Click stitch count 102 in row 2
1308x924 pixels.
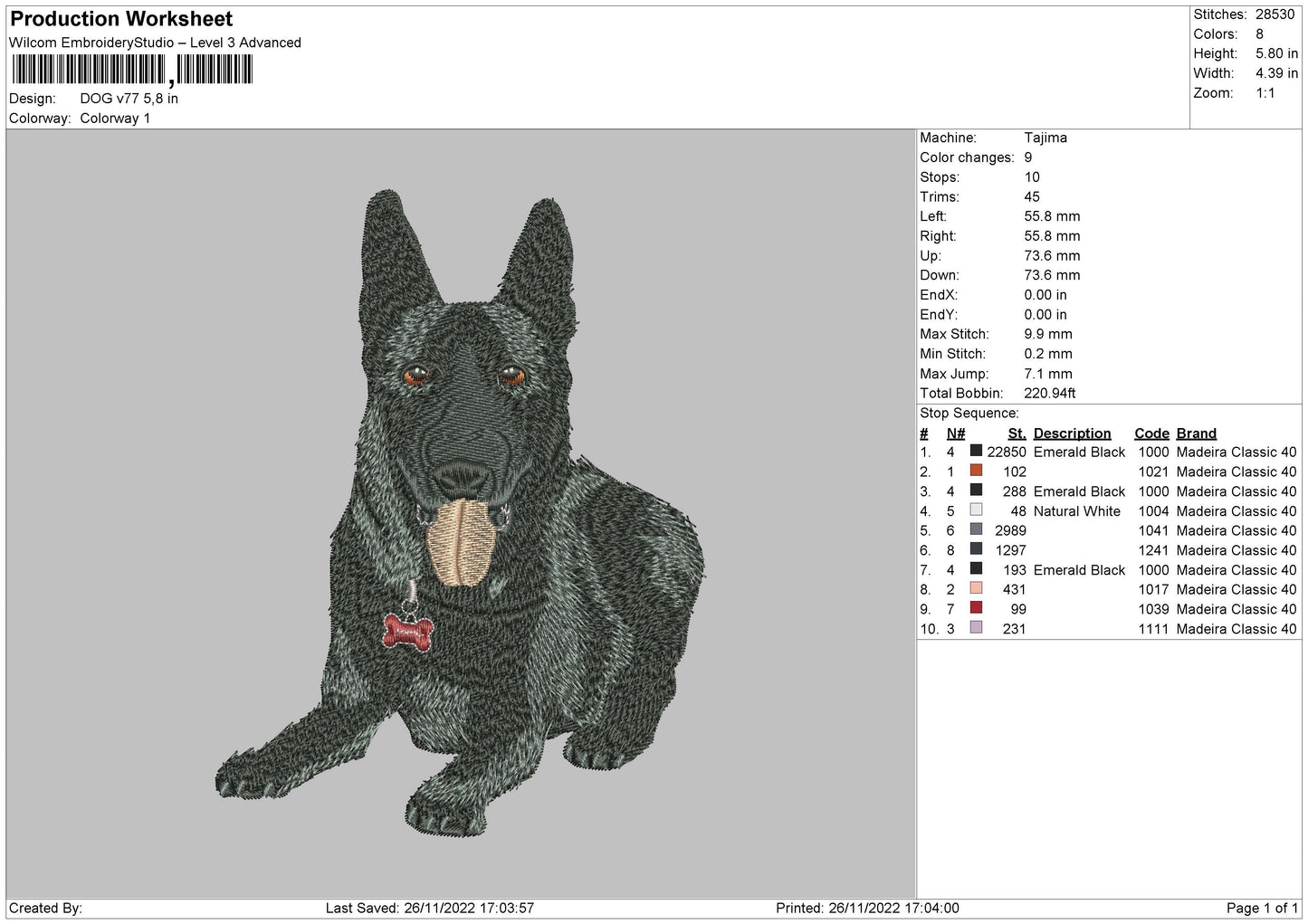click(1015, 472)
